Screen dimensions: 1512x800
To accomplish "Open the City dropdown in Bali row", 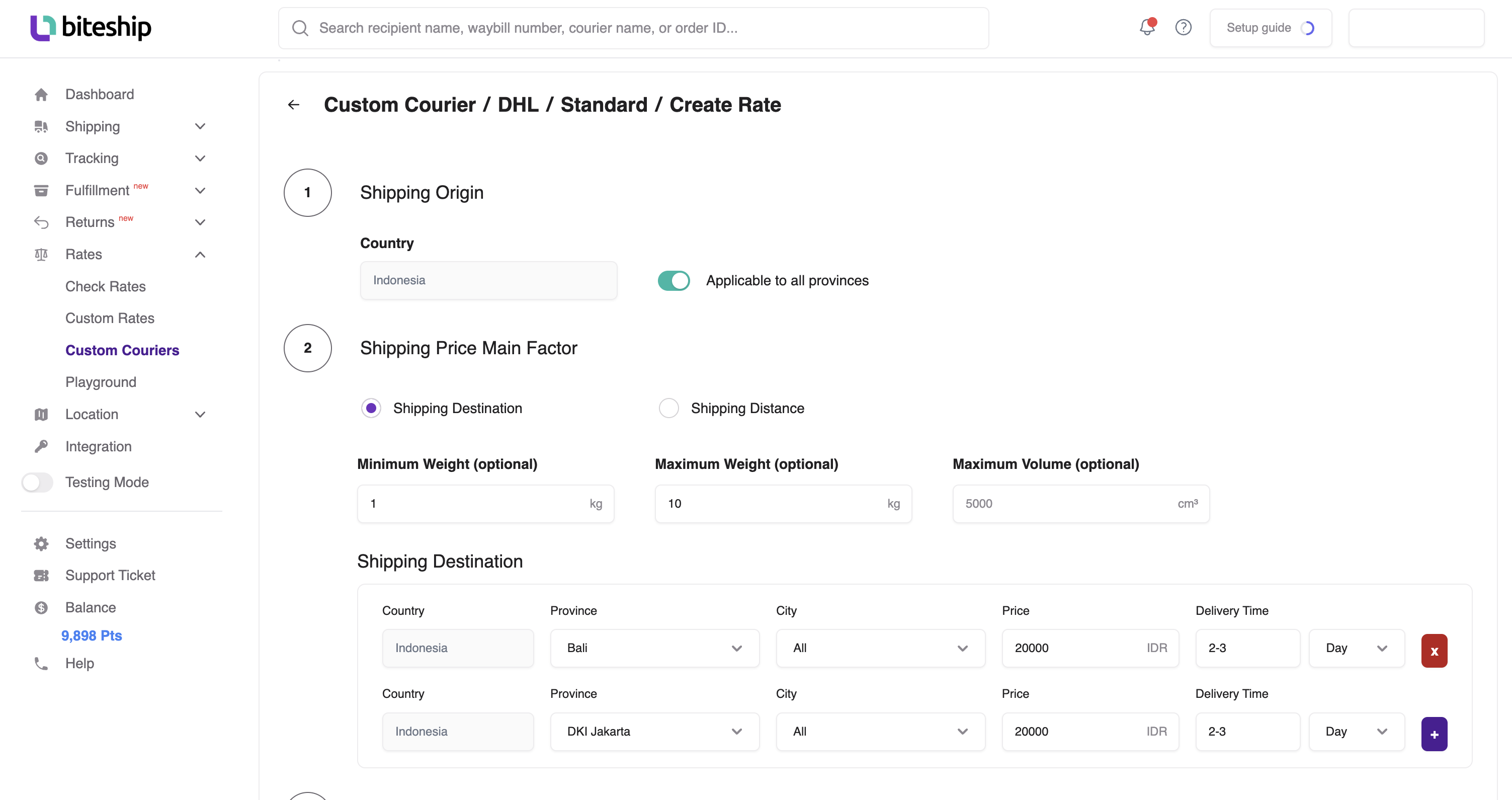I will 880,648.
